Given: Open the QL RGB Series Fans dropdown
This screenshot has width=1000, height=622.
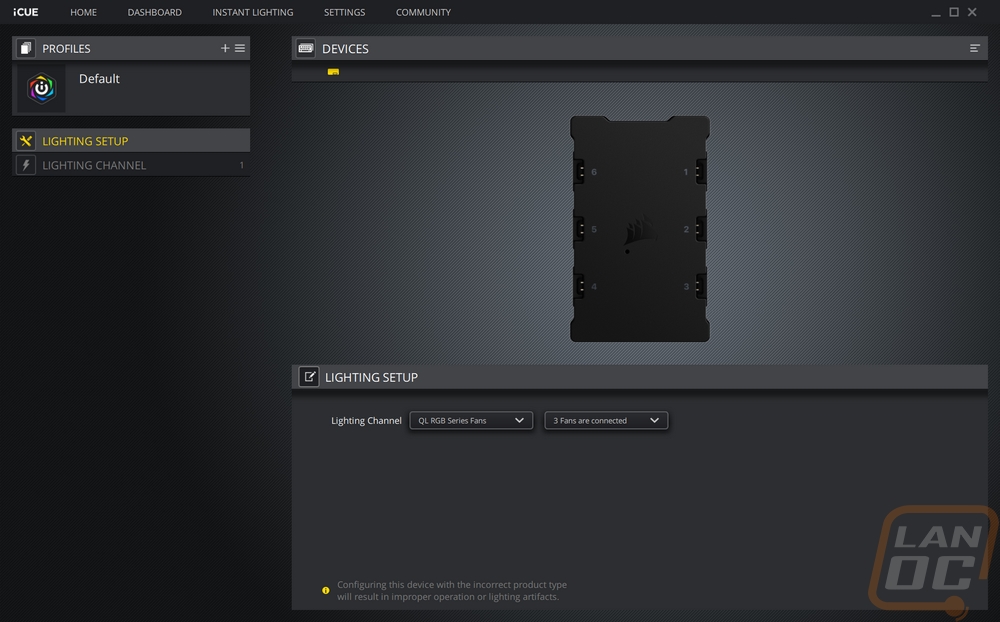Looking at the screenshot, I should pyautogui.click(x=471, y=420).
